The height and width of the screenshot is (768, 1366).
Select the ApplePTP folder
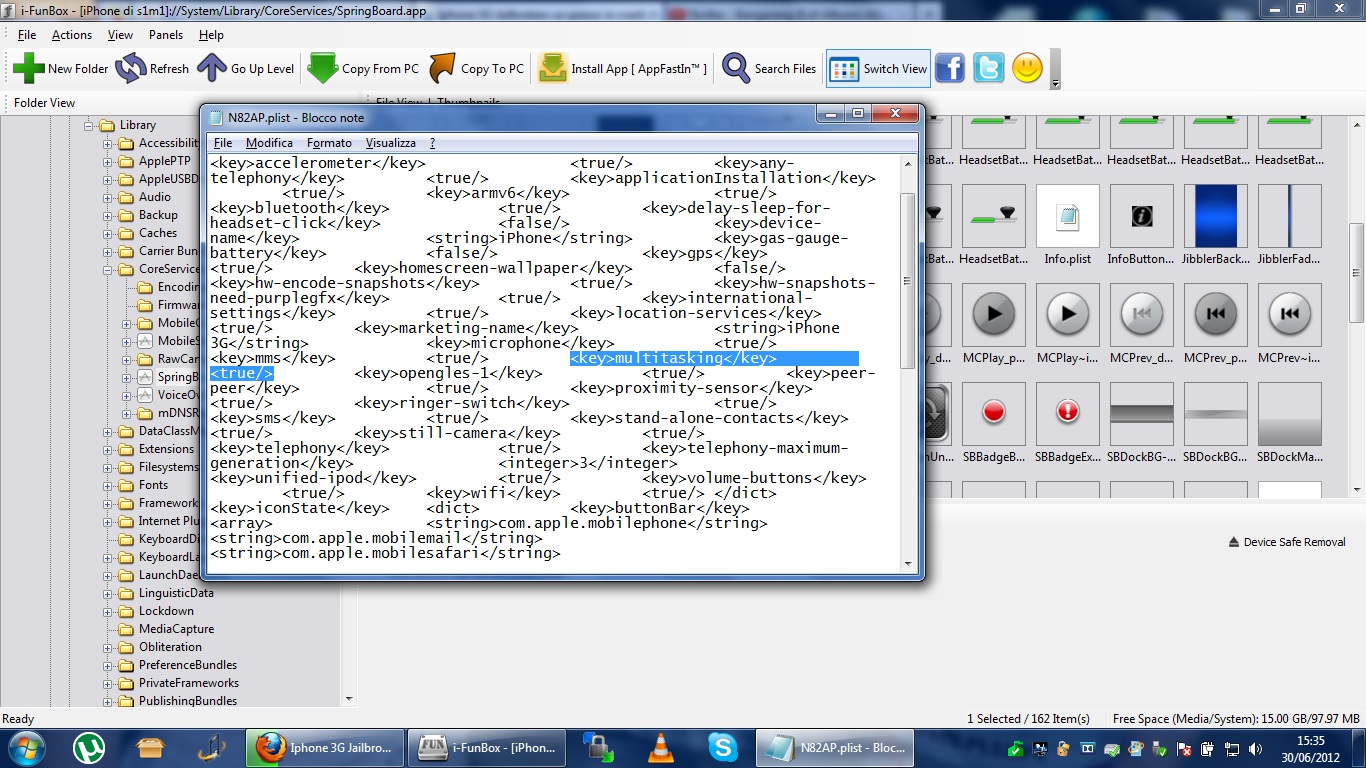coord(164,161)
